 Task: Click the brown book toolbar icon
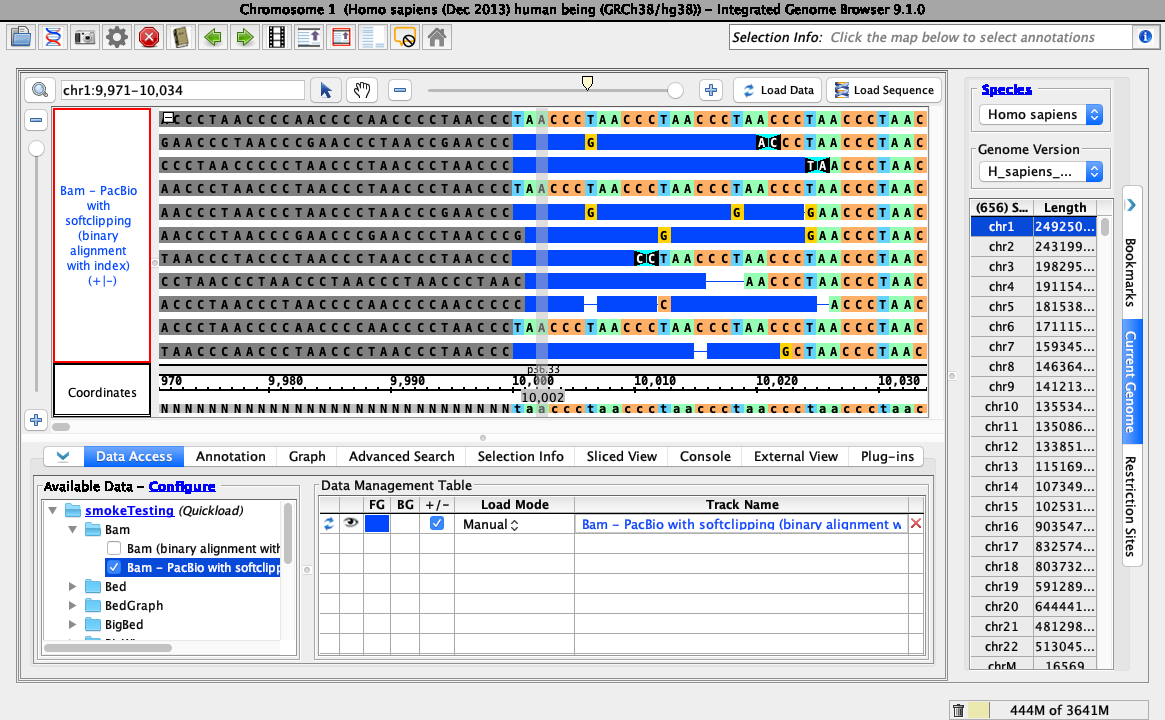pos(181,37)
